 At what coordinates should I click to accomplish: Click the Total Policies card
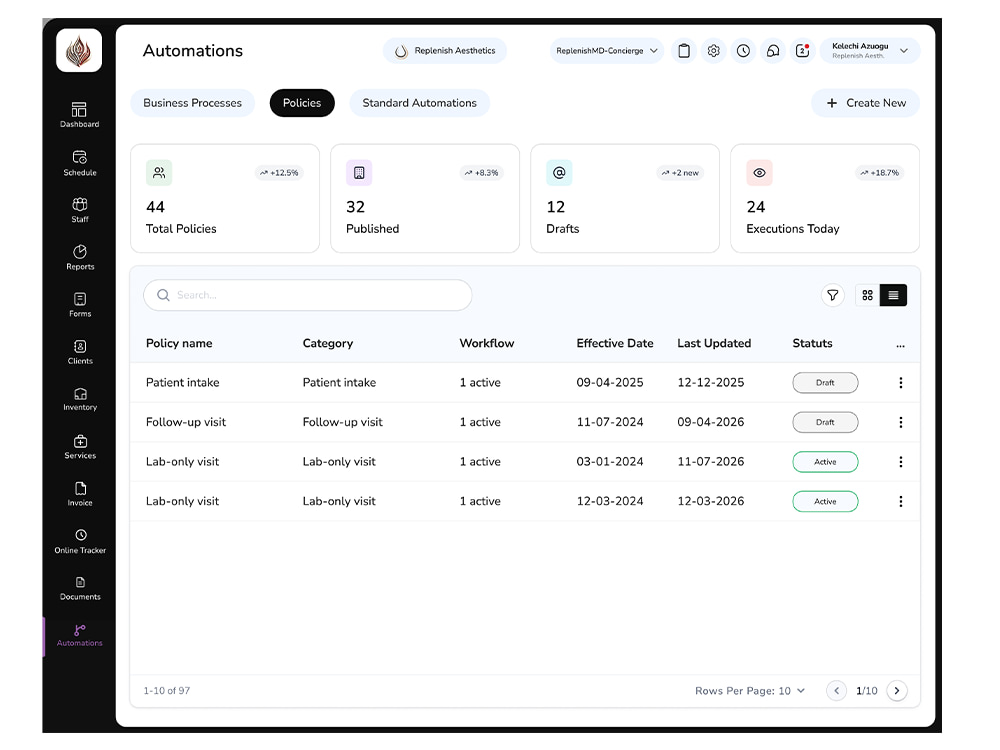tap(225, 198)
